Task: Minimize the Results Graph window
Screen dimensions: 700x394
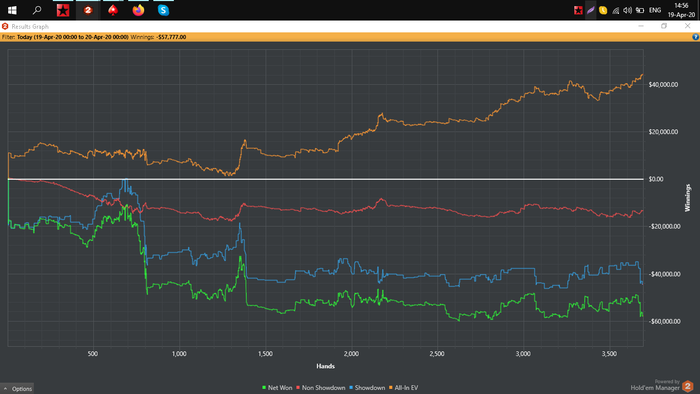Action: click(x=641, y=26)
